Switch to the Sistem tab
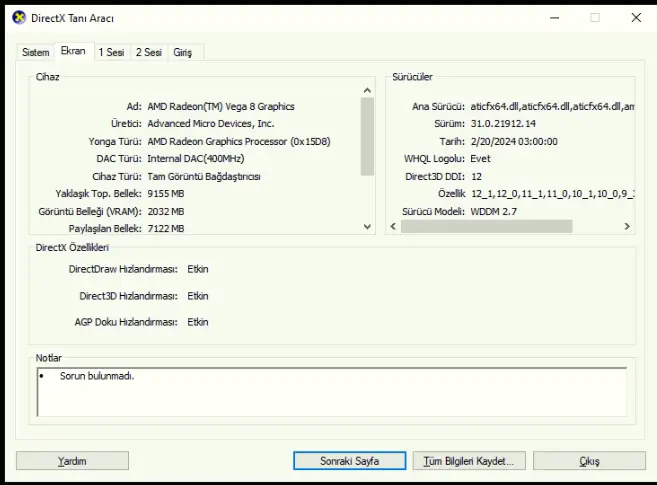This screenshot has width=657, height=485. coord(36,52)
